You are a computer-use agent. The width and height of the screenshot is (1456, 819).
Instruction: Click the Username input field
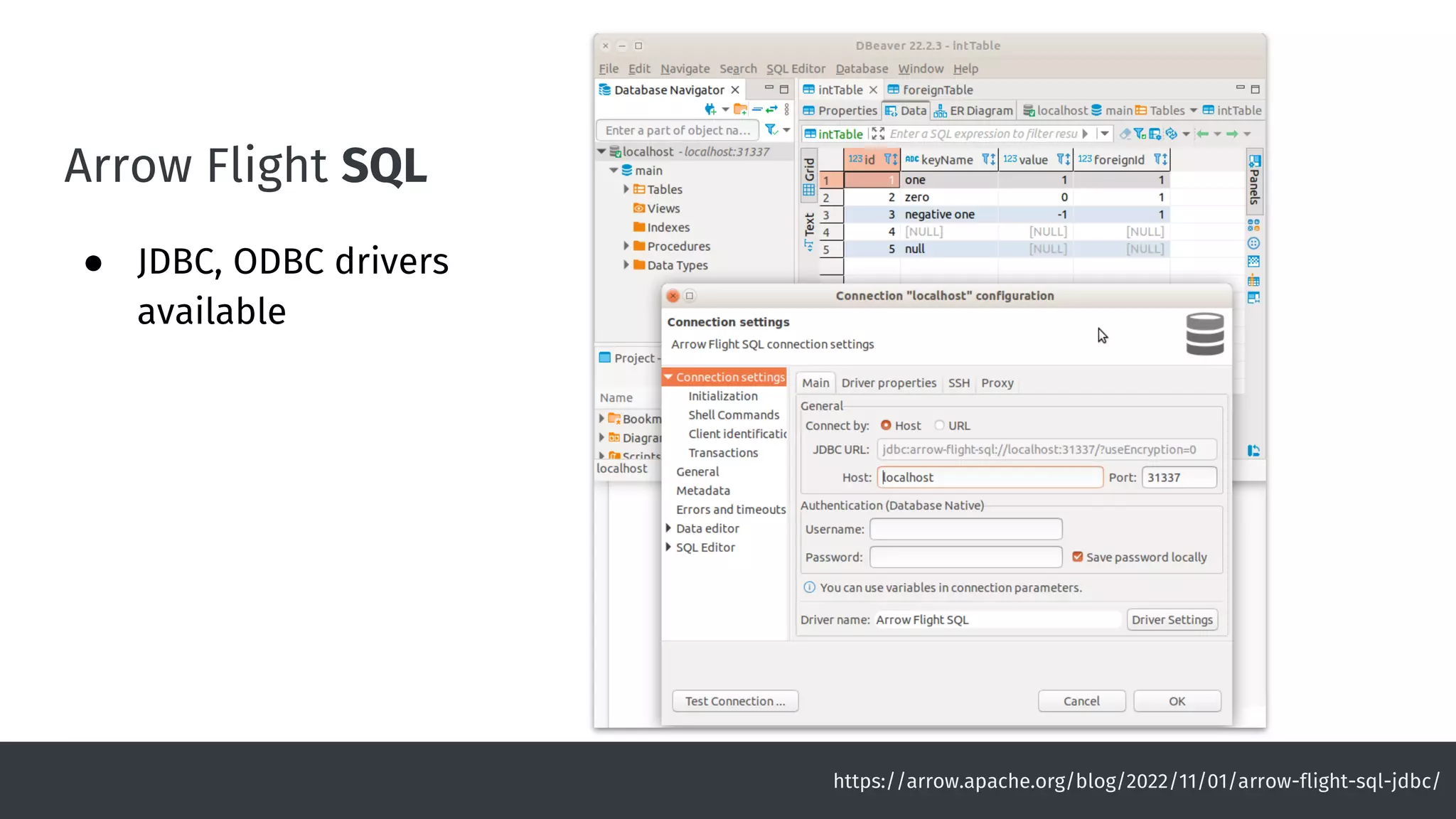pyautogui.click(x=965, y=529)
